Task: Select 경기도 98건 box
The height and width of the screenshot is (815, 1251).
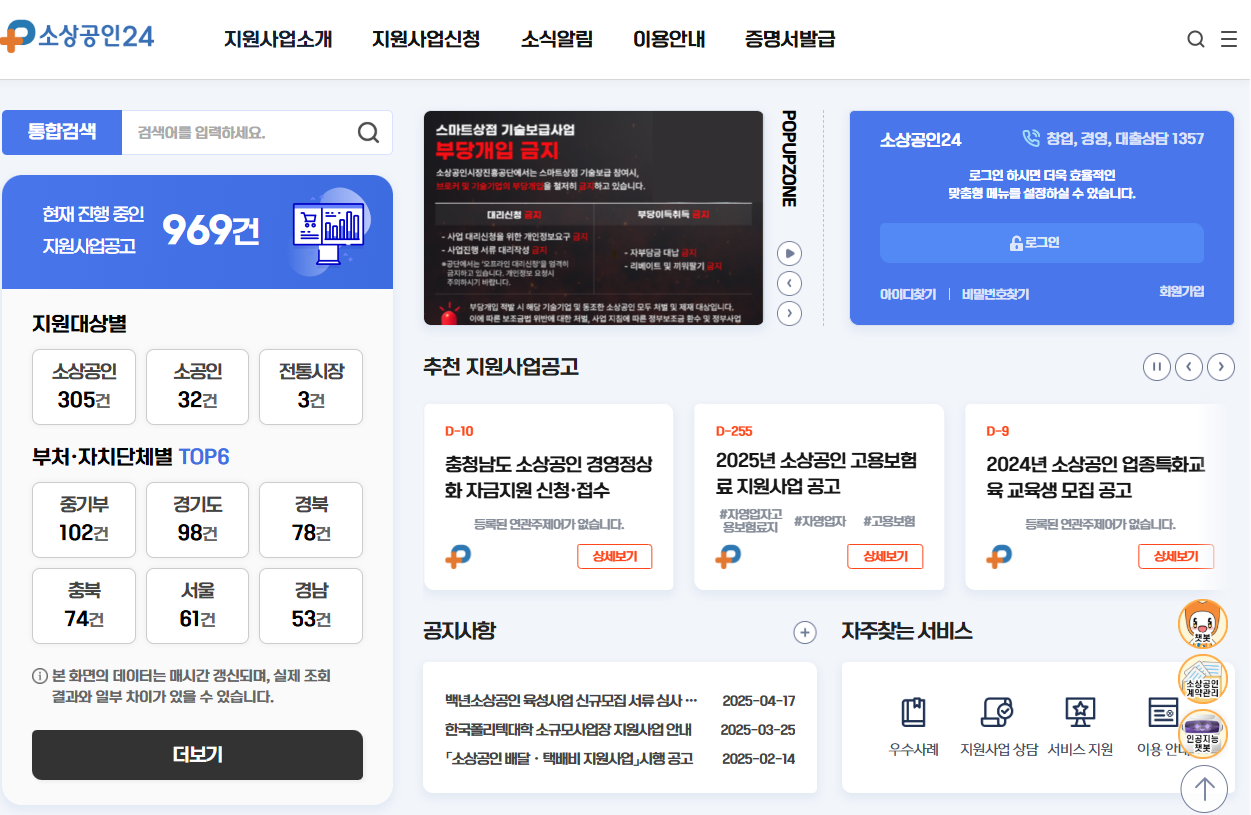Action: 197,519
